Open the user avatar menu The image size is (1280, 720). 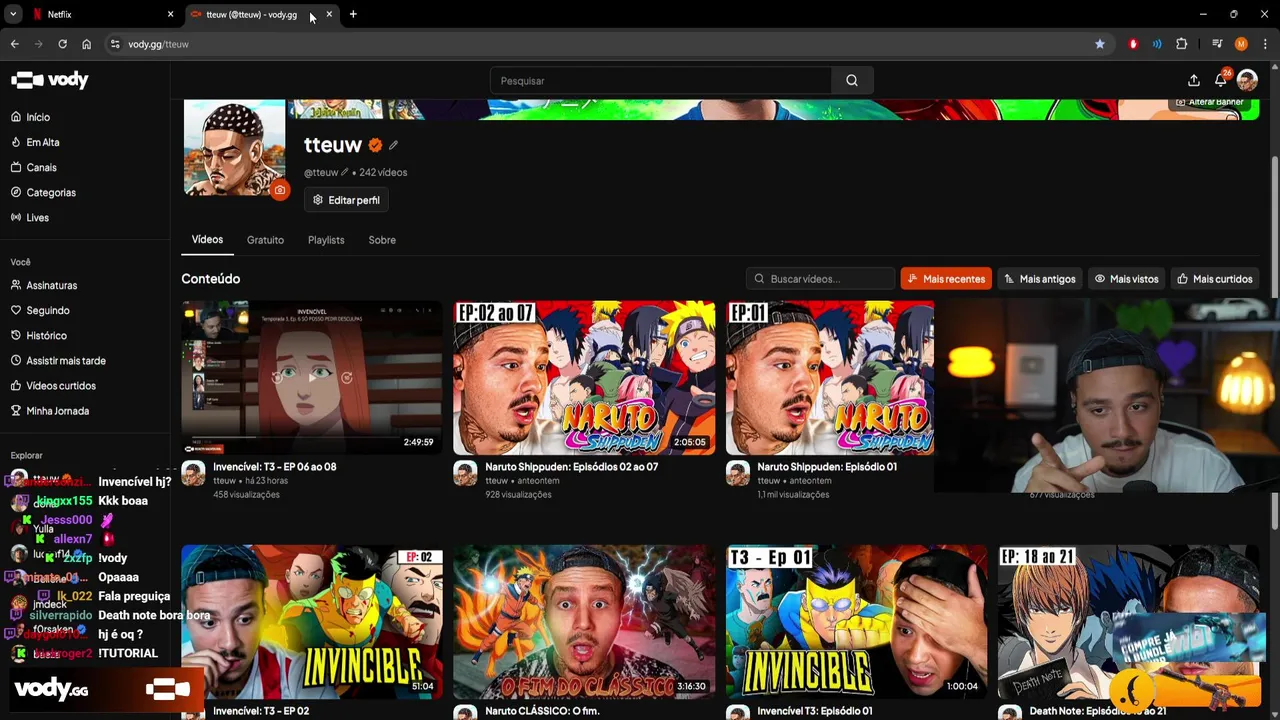1247,80
